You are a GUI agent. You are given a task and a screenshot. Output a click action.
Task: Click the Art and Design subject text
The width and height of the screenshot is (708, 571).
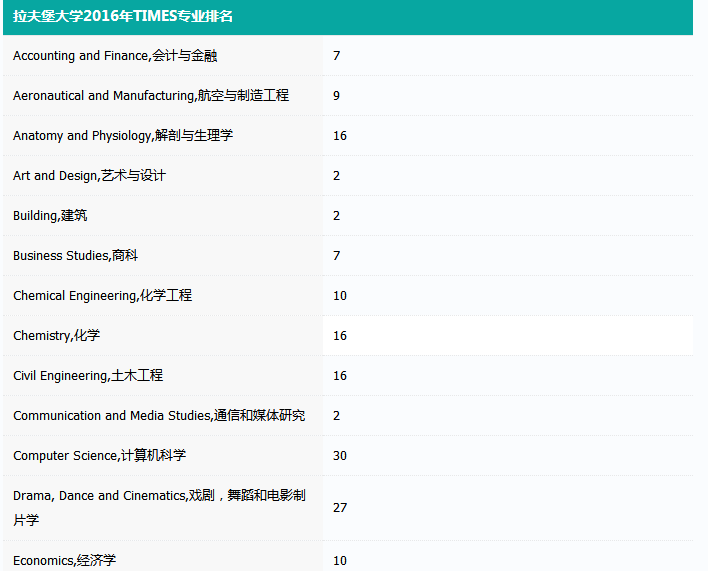click(89, 176)
